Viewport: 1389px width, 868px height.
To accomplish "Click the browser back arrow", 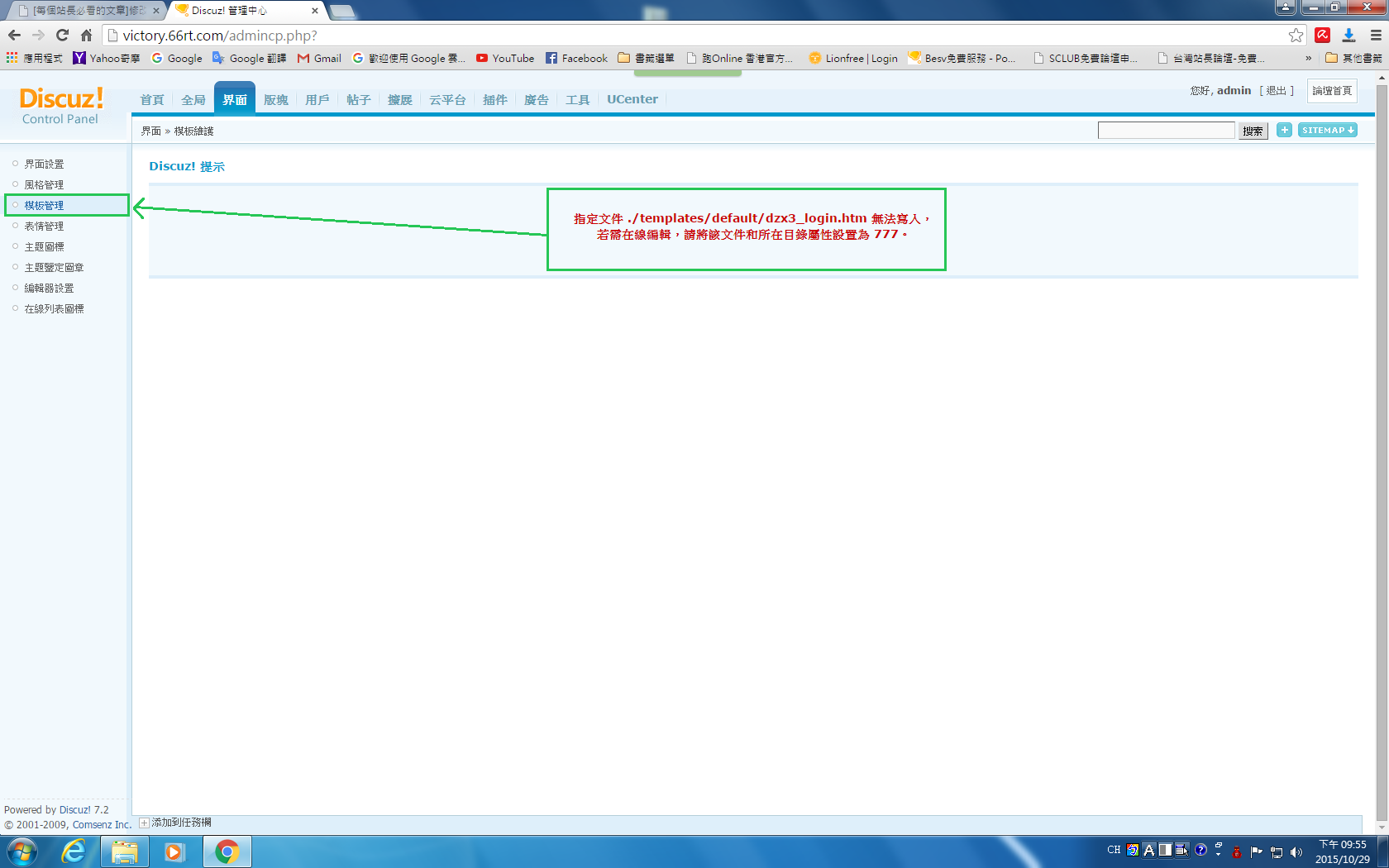I will pos(14,36).
